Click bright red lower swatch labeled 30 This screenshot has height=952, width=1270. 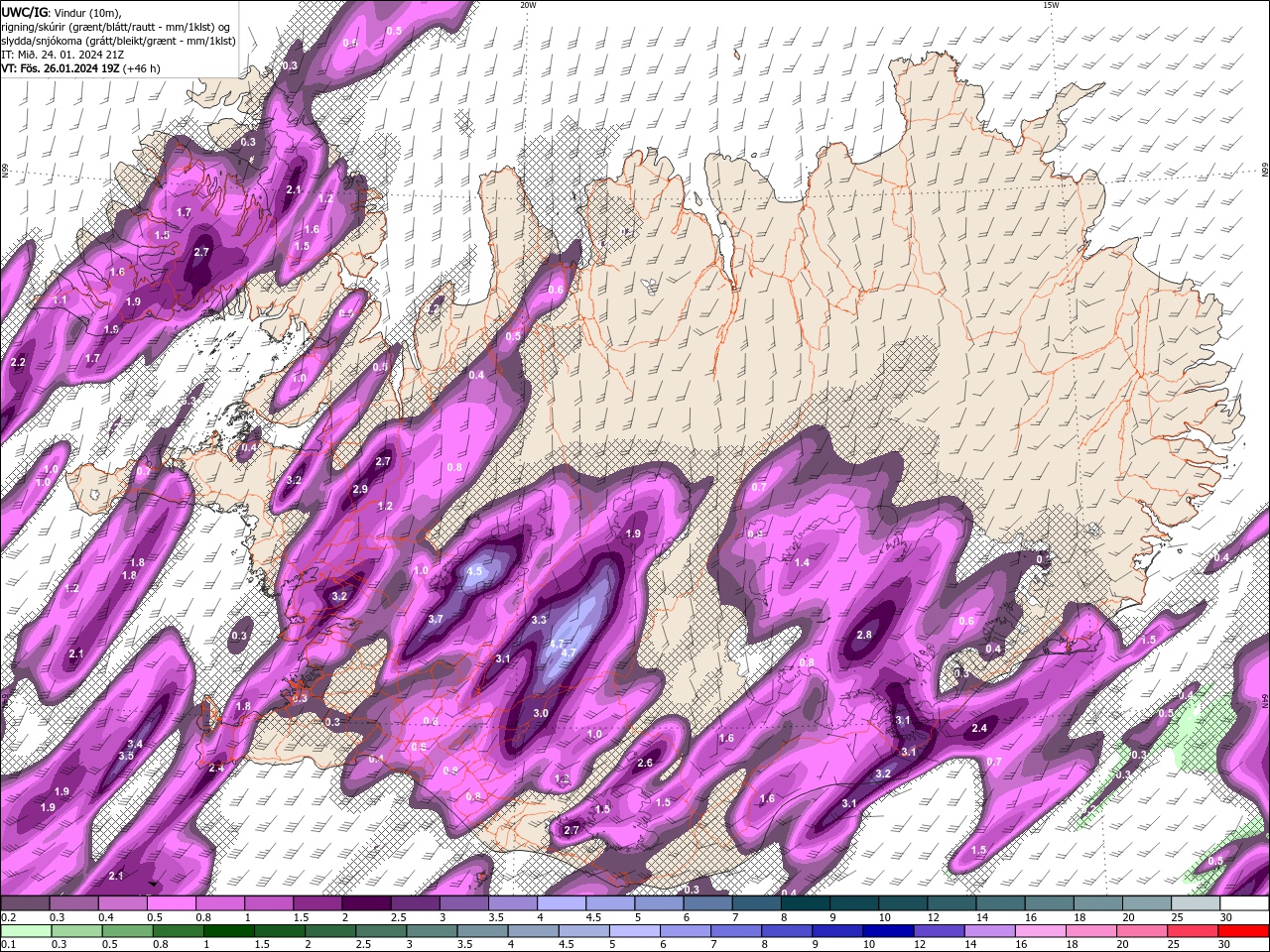pos(1244,931)
